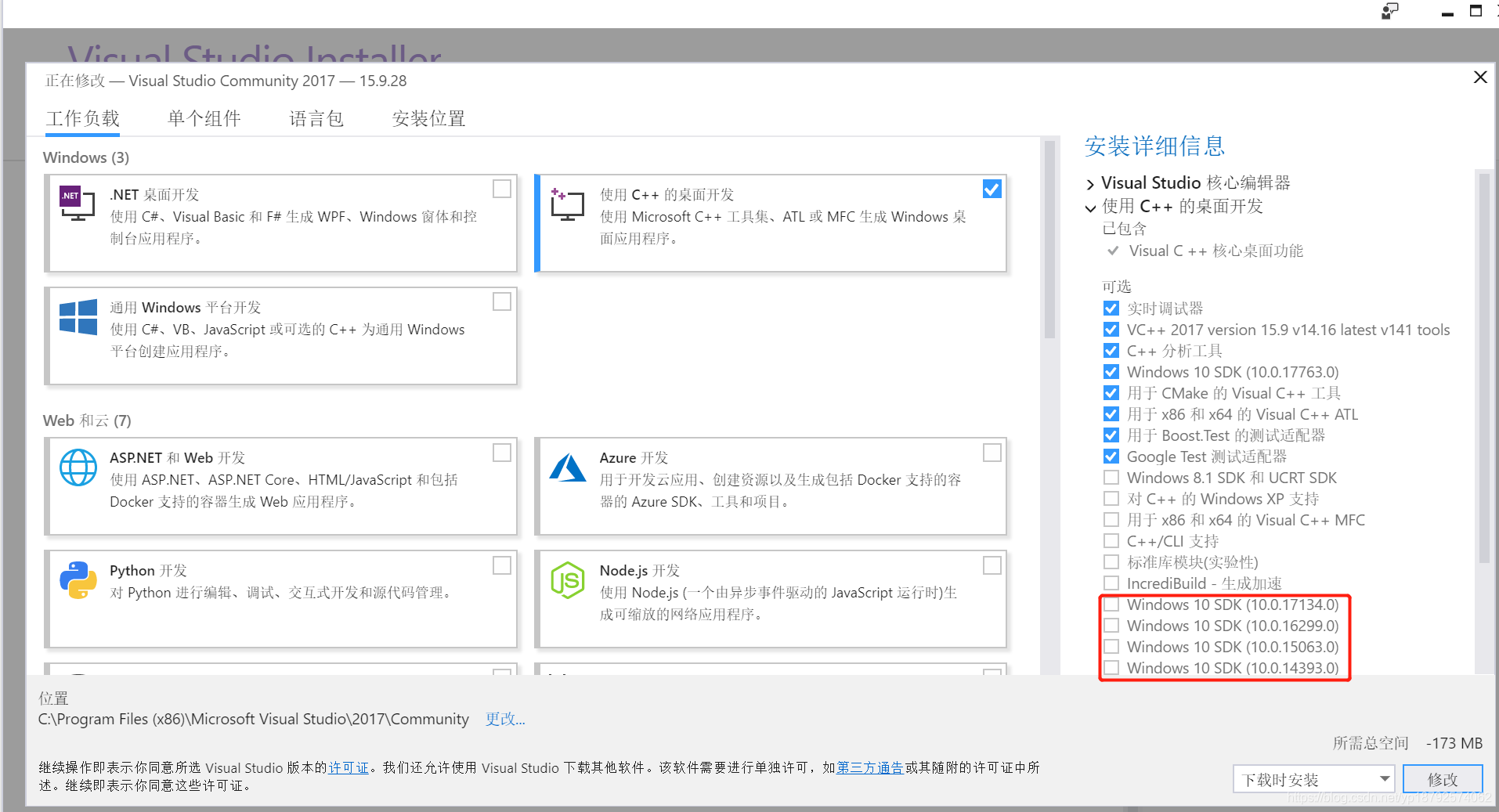Check the 标准库模块(实验性) option
The width and height of the screenshot is (1499, 812).
coord(1111,561)
